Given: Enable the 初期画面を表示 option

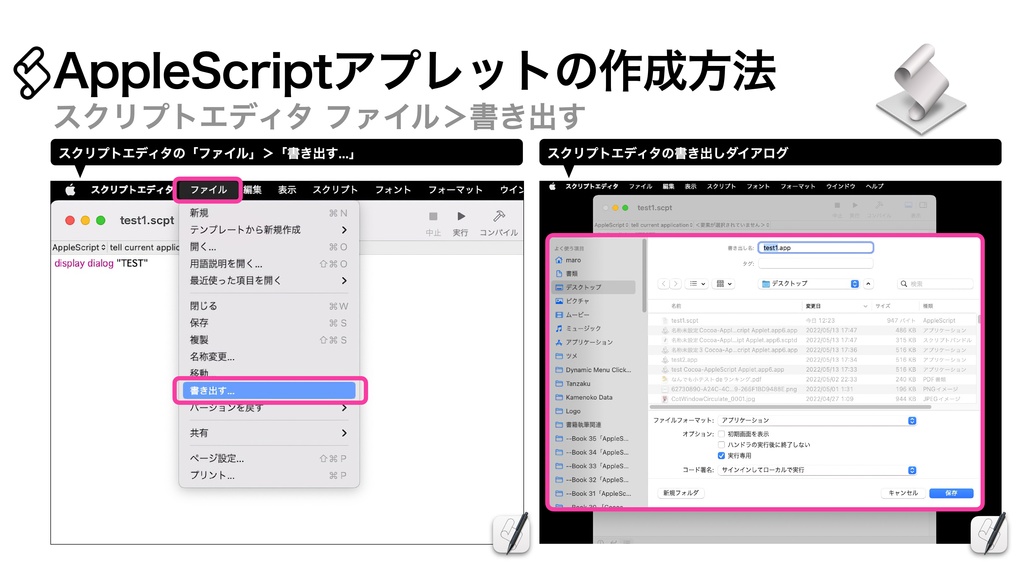Looking at the screenshot, I should (x=721, y=434).
